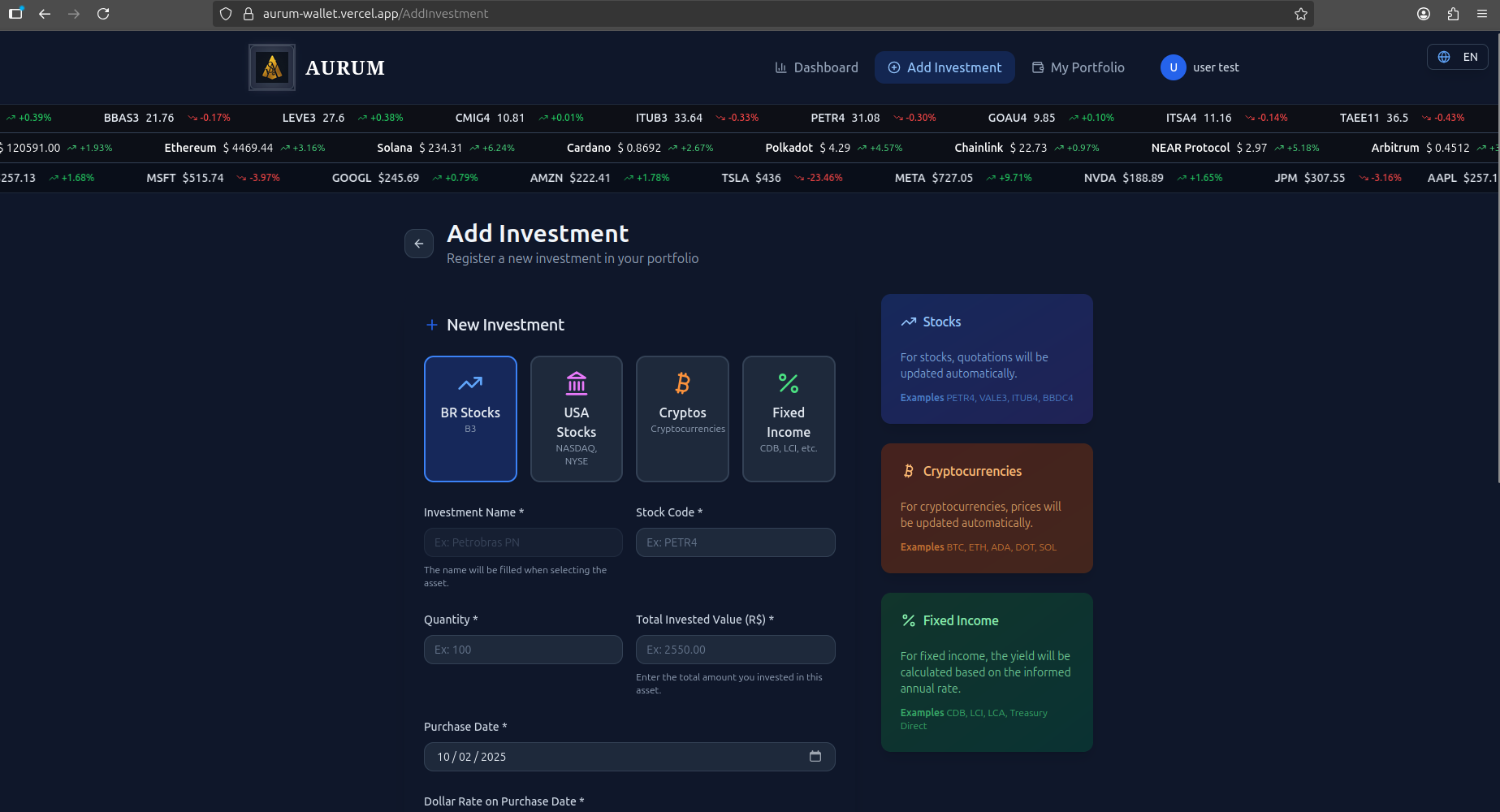This screenshot has width=1500, height=812.
Task: Choose the Fixed Income investment type
Action: 789,419
